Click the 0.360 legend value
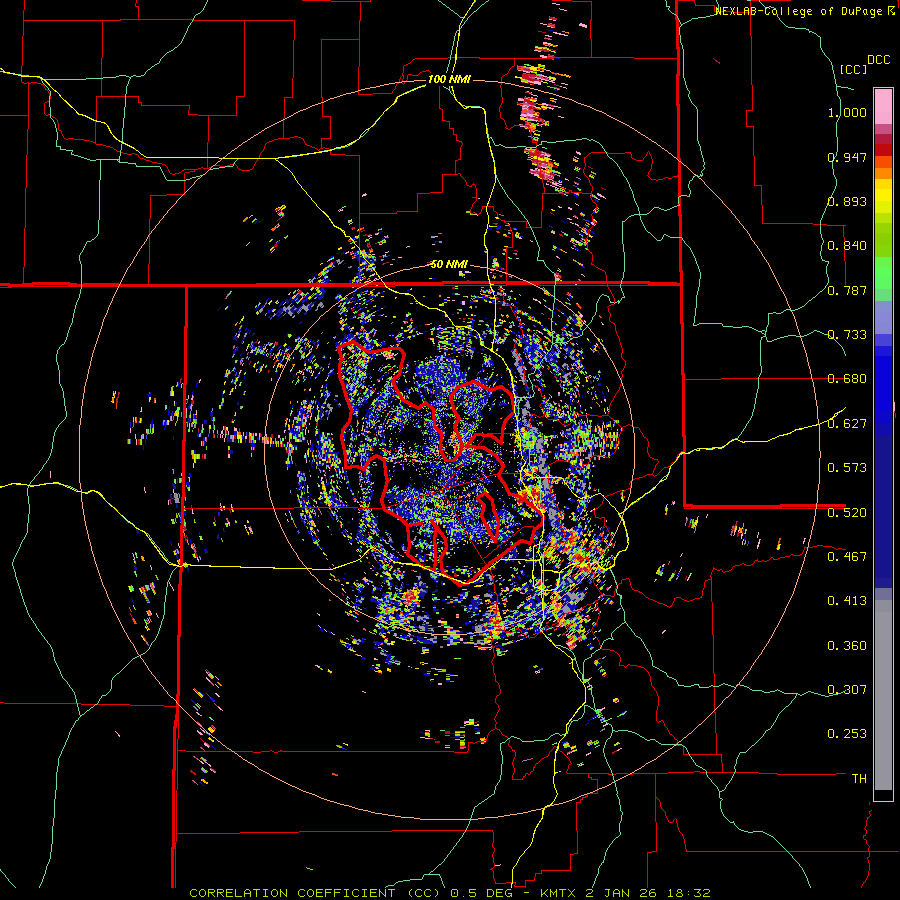This screenshot has width=900, height=900. pyautogui.click(x=847, y=645)
